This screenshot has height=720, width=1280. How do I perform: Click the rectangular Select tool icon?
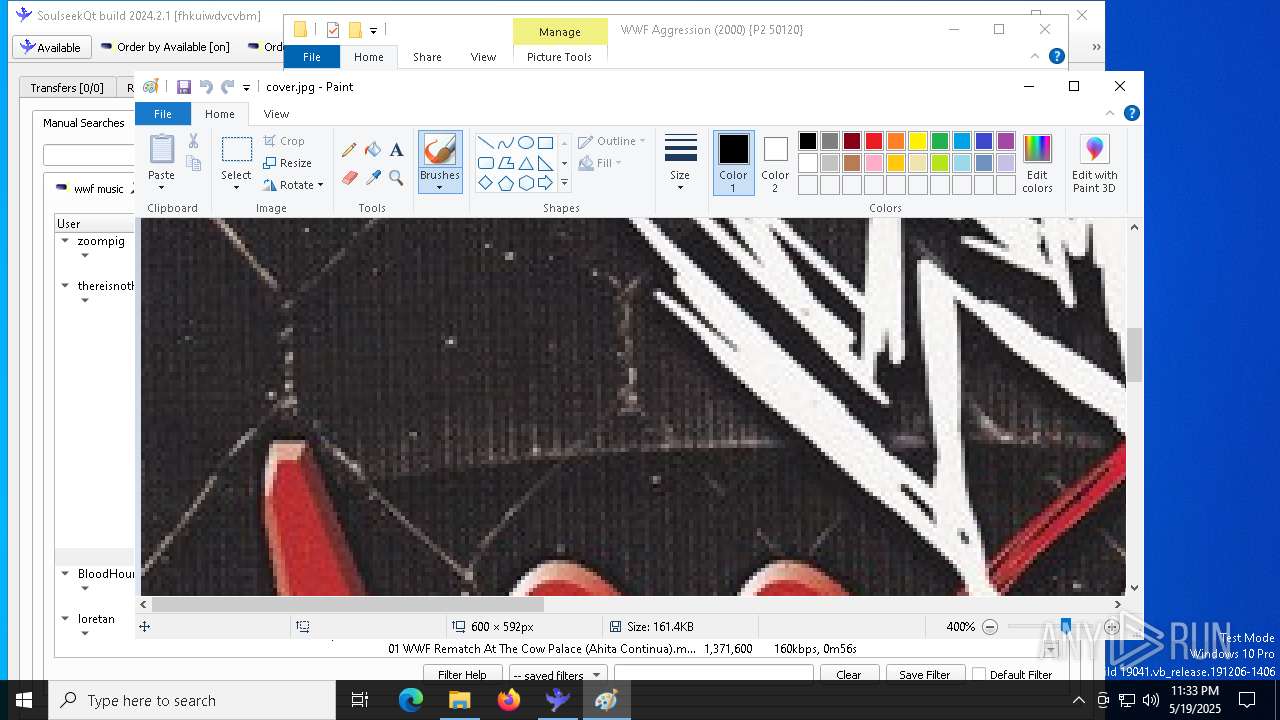(x=237, y=150)
